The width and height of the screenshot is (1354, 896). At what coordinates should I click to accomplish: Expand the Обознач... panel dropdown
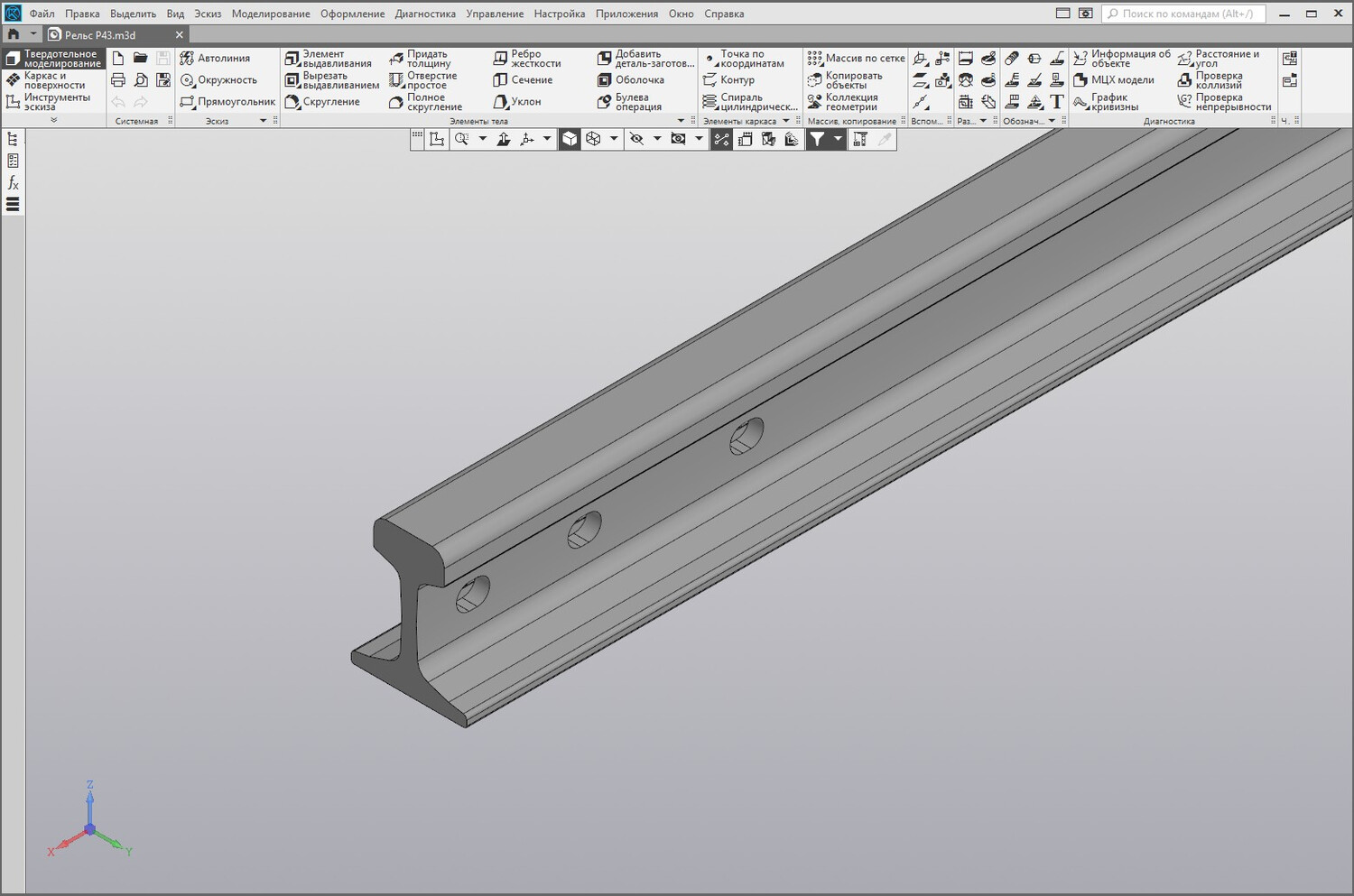point(1052,121)
